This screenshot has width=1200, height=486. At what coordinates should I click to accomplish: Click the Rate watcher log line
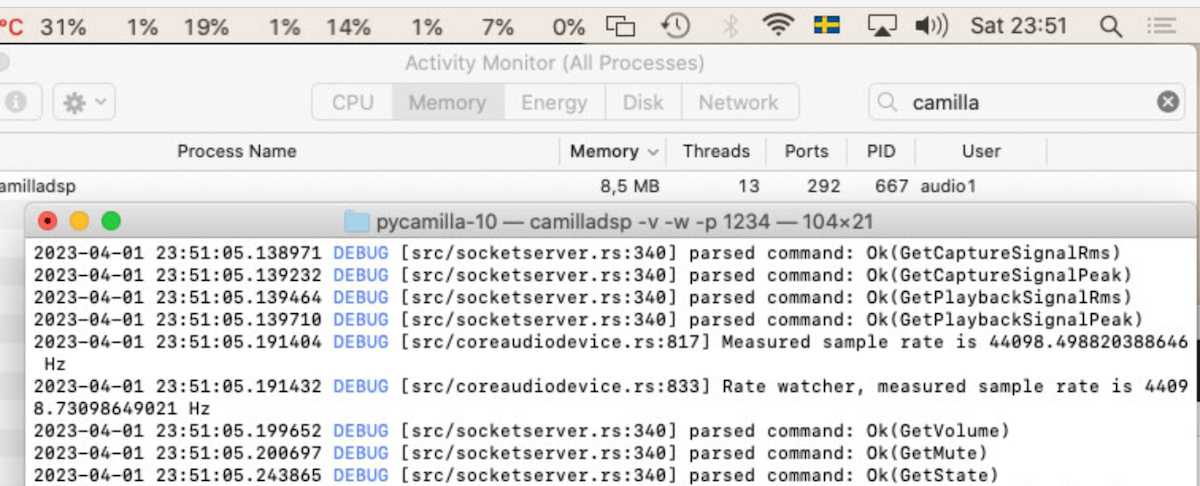611,397
